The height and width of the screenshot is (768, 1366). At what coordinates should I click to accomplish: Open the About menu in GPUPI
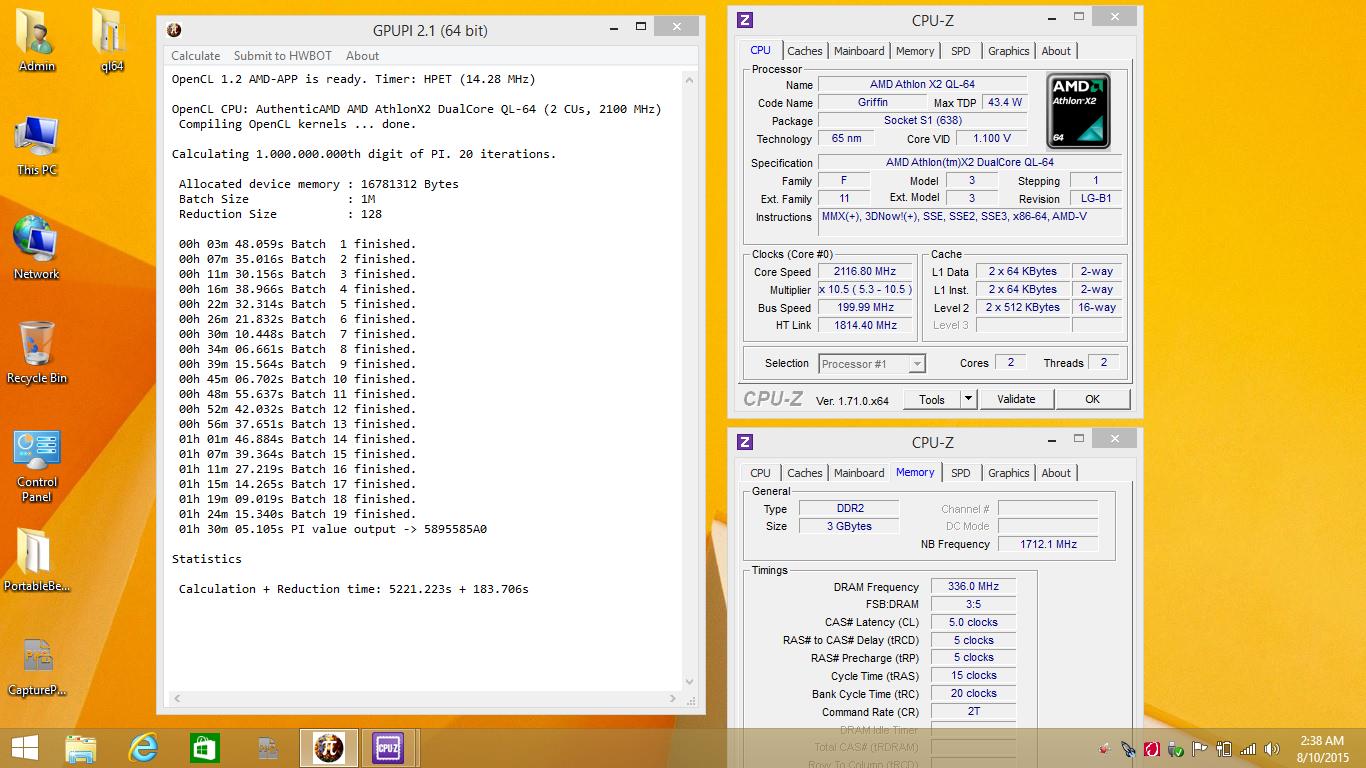[x=362, y=56]
